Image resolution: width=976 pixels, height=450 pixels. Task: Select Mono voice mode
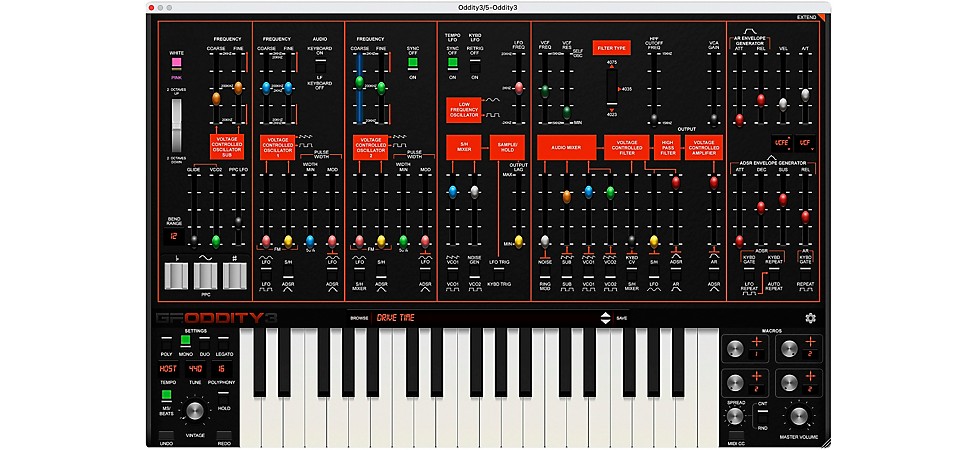pyautogui.click(x=185, y=340)
